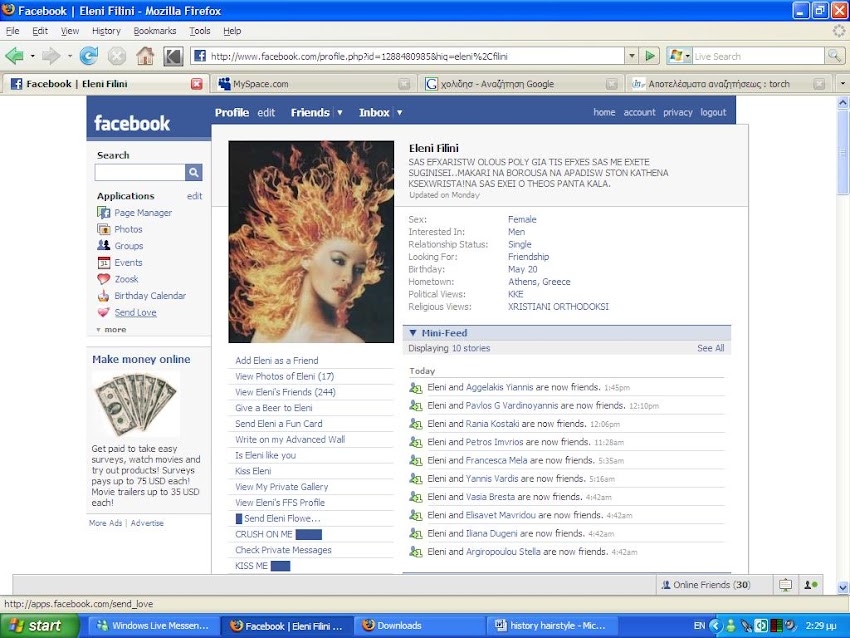Open Page Manager application icon
850x638 pixels.
point(104,212)
